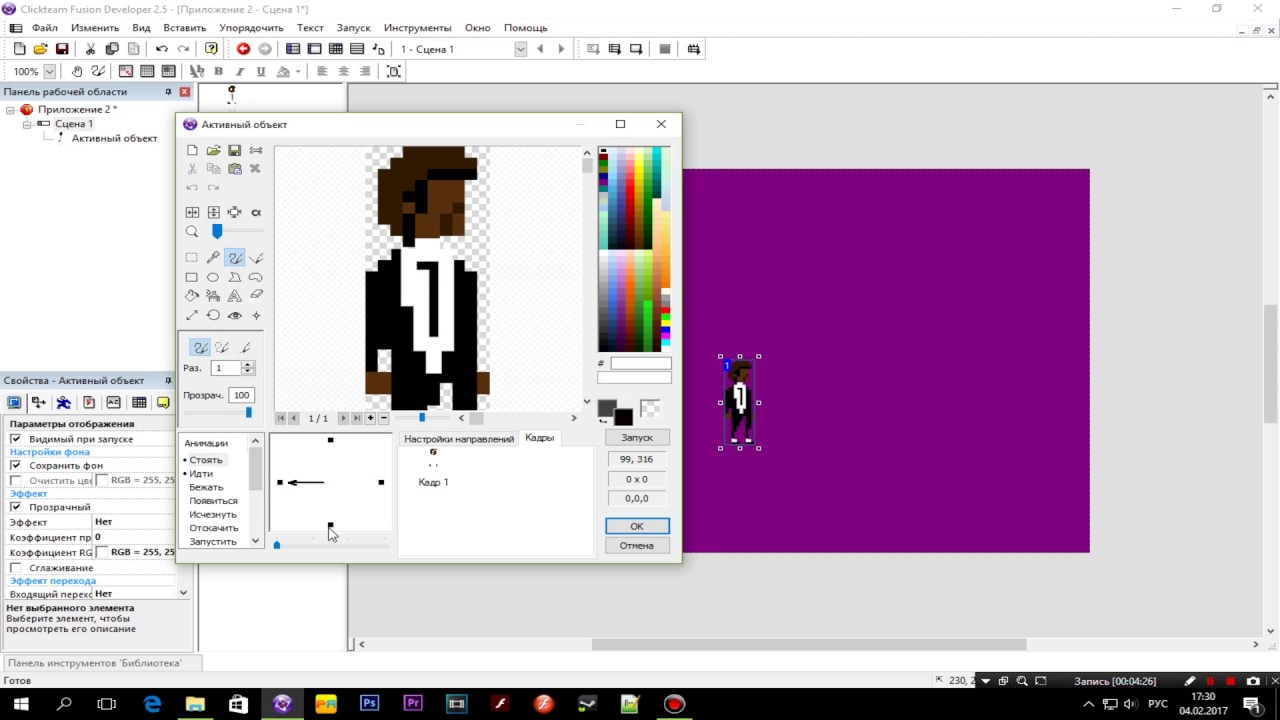Toggle 'Сохранить фон' checkbox
The height and width of the screenshot is (720, 1280).
tap(15, 466)
